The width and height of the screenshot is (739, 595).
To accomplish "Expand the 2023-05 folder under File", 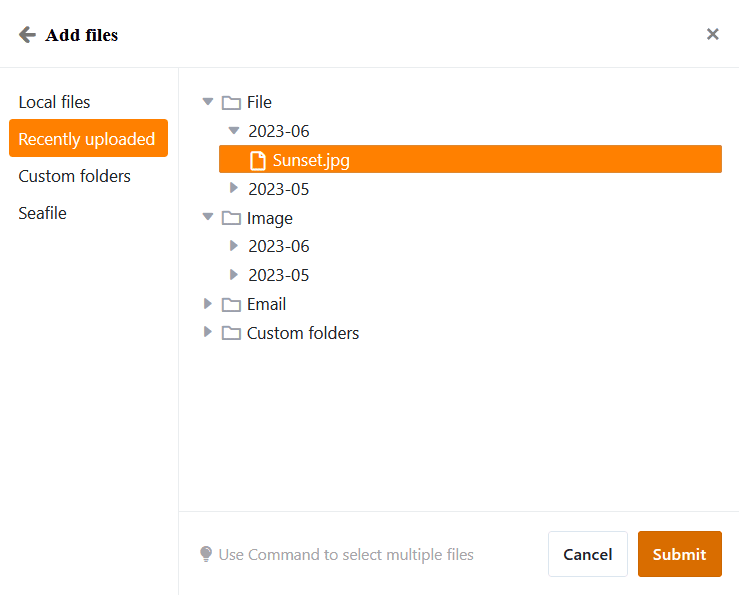I will click(234, 188).
